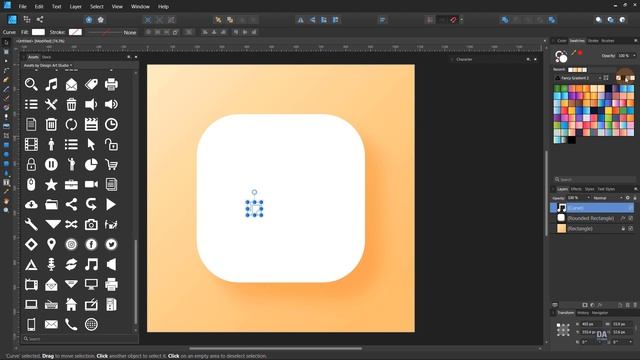Select the telephone handset asset icon
This screenshot has height=360, width=640.
coord(71,324)
